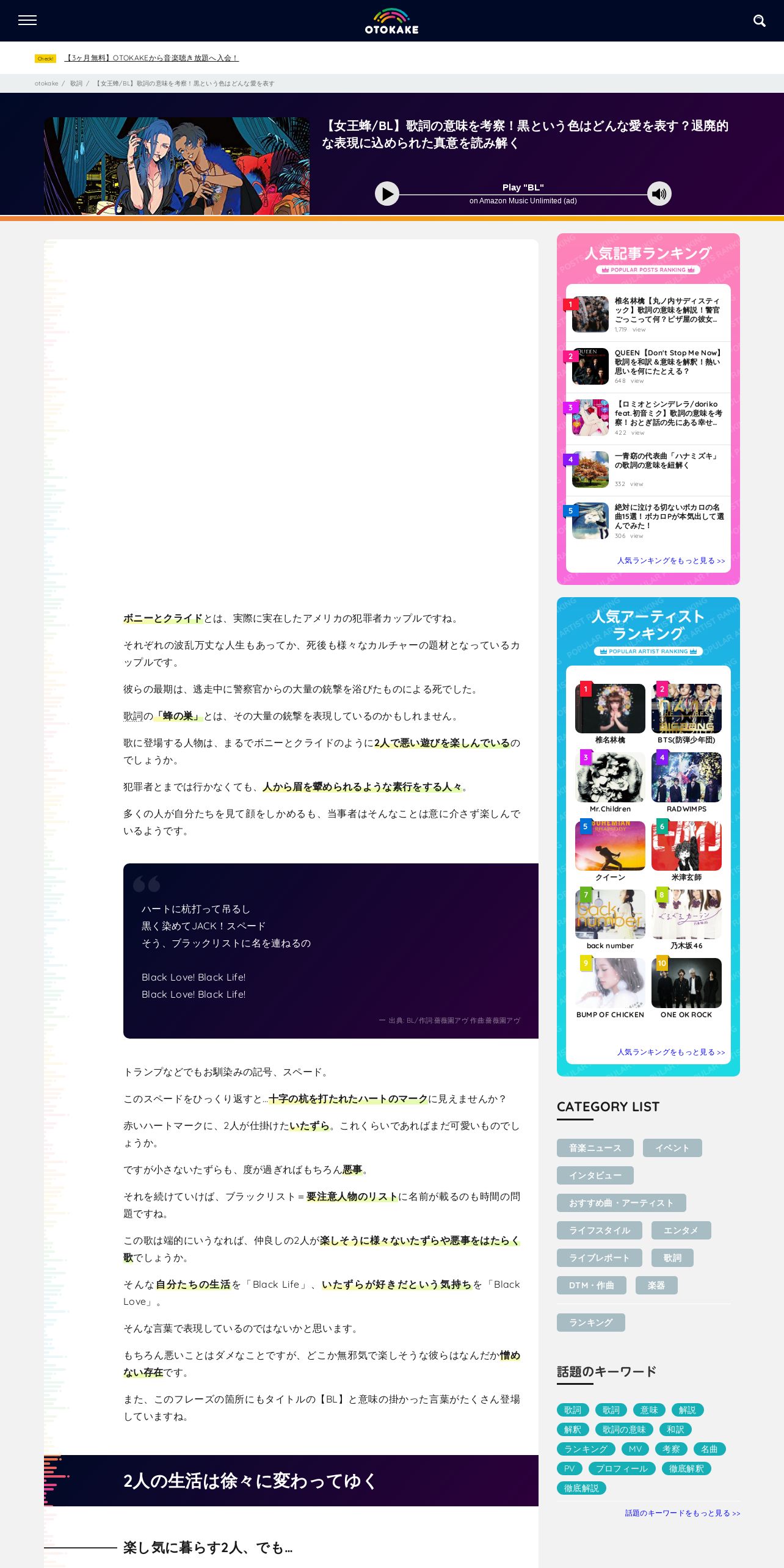
Task: Click the BL lyrics quote block
Action: (331, 951)
